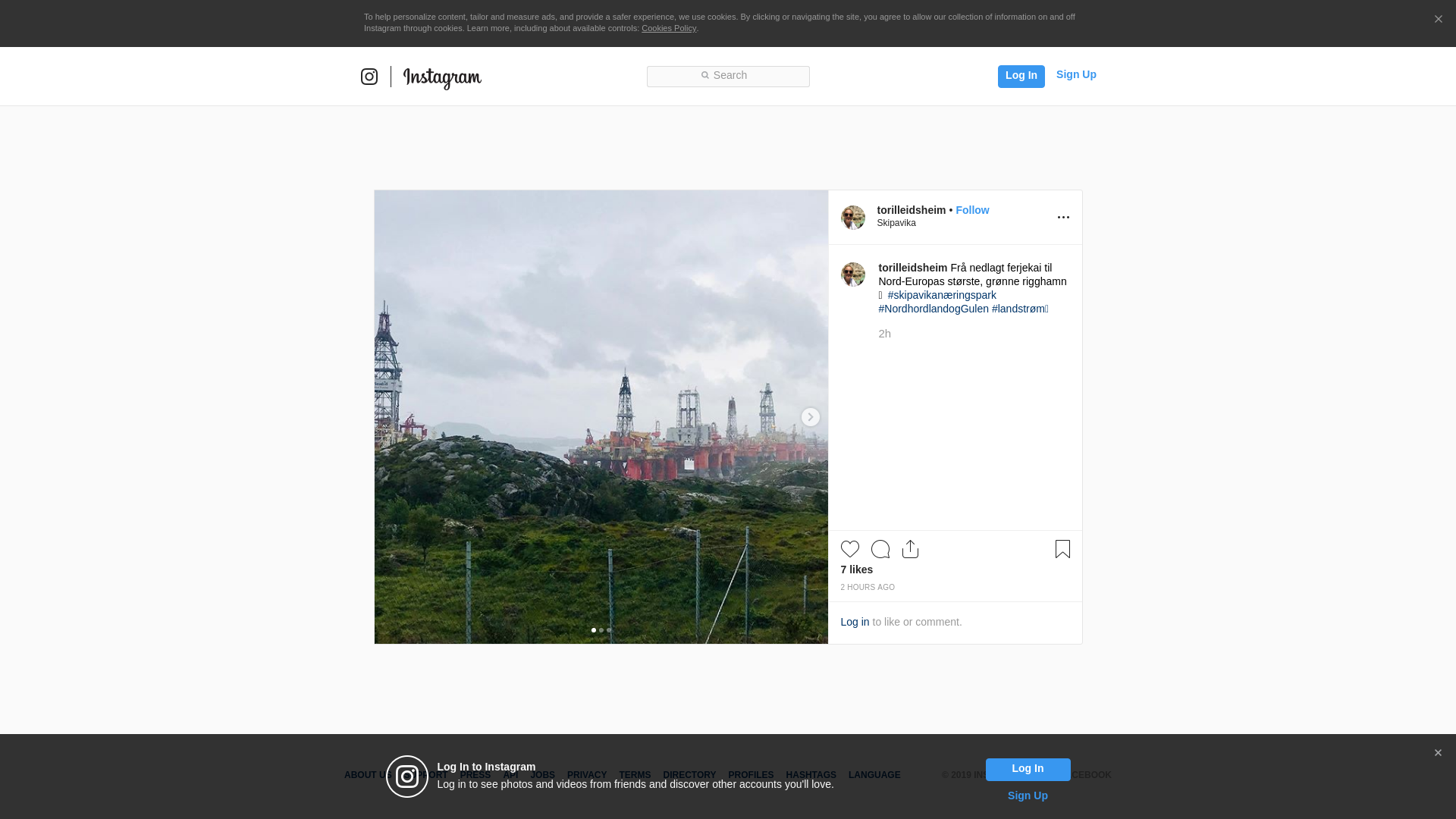Advance to next photo with chevron arrow
This screenshot has width=1456, height=819.
(810, 417)
